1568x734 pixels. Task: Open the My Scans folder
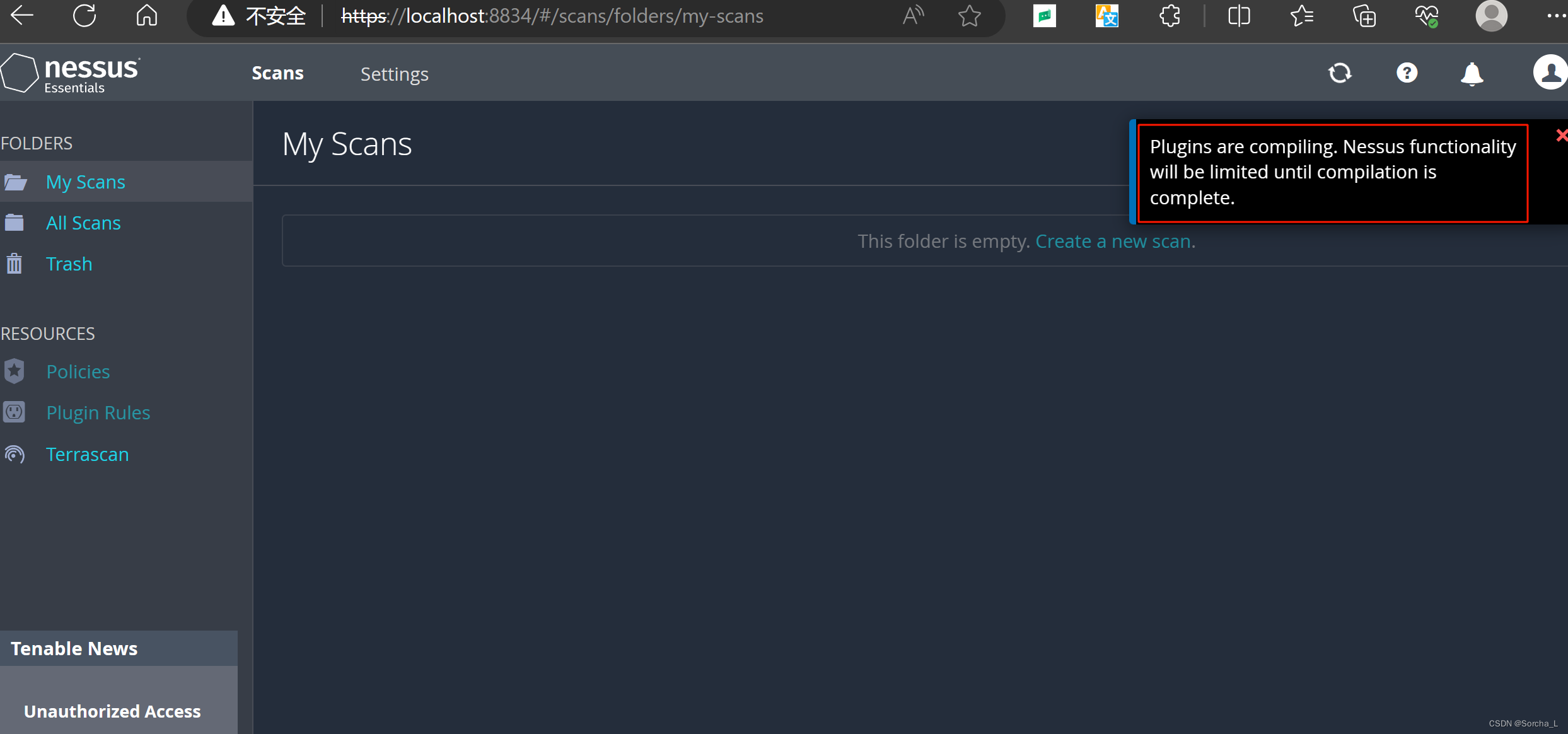point(85,182)
